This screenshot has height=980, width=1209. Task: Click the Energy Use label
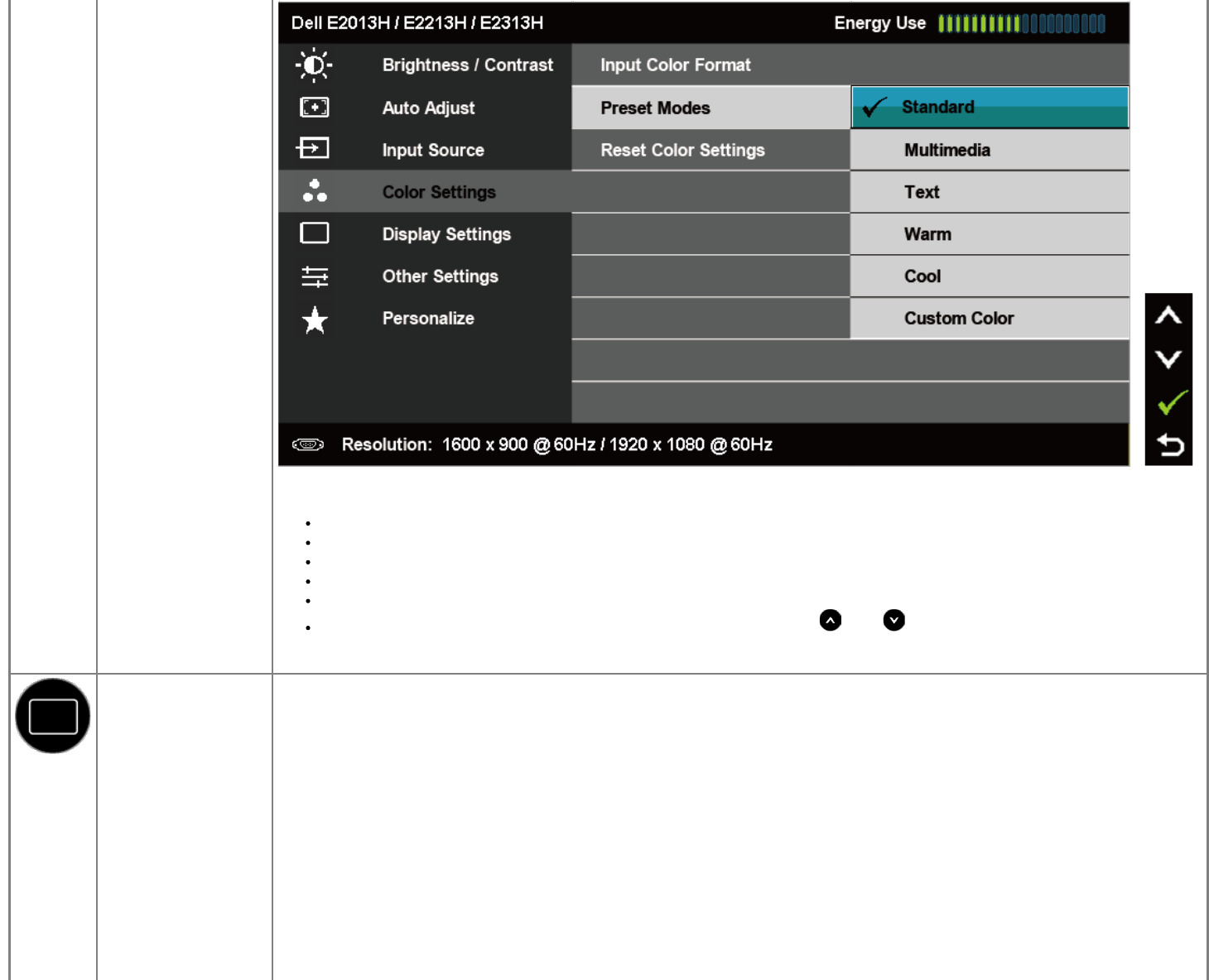point(879,23)
